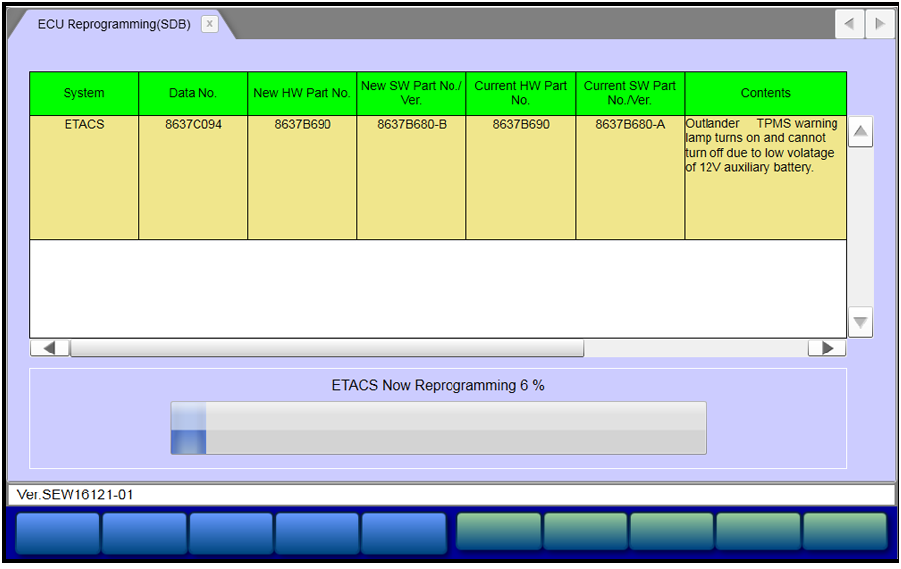Select the Data No. column header
Screen dimensions: 901x569
193,93
